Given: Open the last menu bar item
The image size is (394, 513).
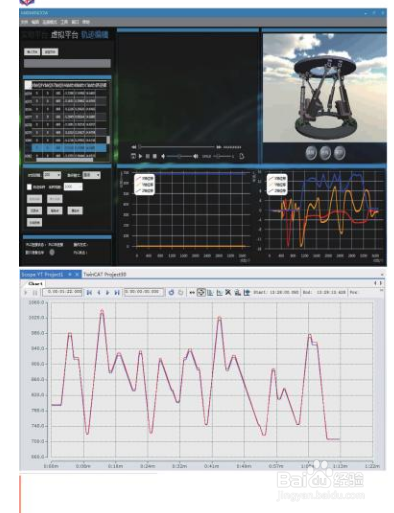Looking at the screenshot, I should pos(86,22).
